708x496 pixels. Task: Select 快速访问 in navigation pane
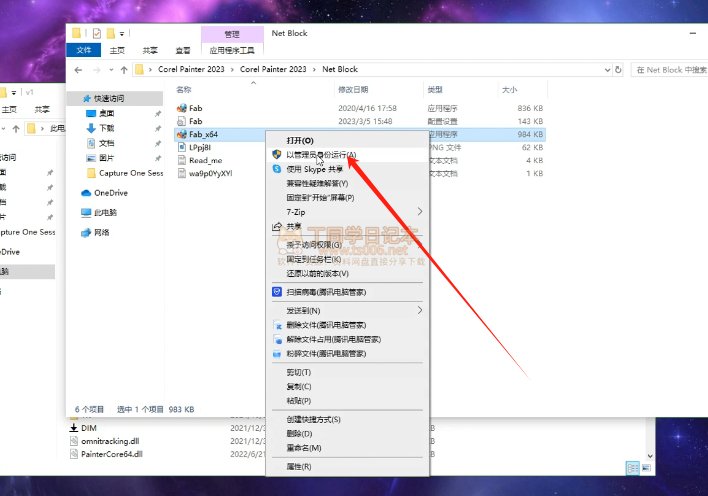115,98
